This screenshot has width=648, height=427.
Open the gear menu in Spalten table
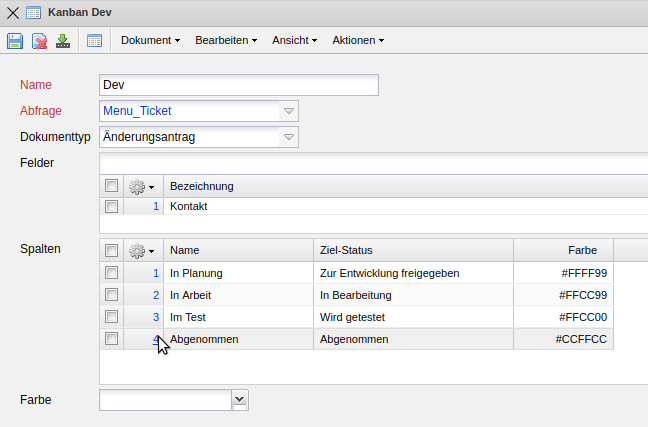click(142, 250)
